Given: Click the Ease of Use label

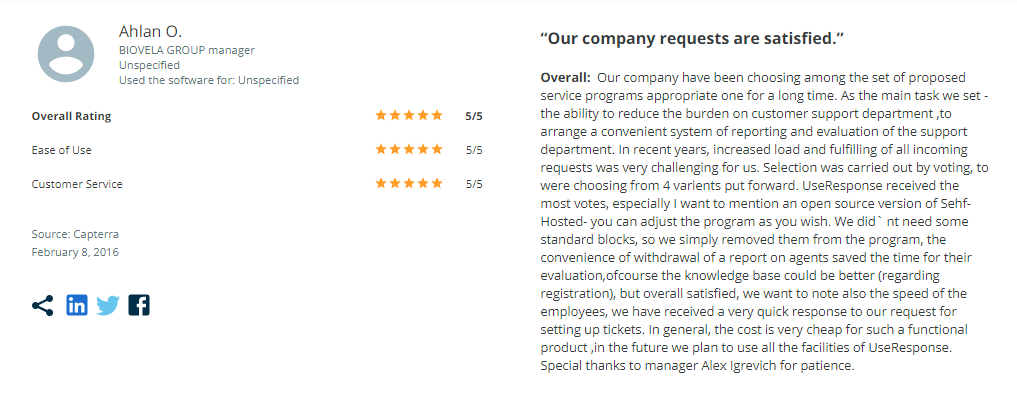Looking at the screenshot, I should tap(62, 151).
